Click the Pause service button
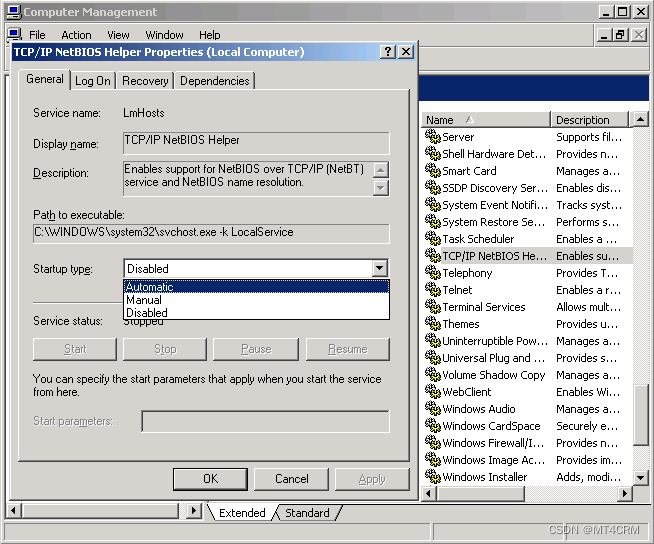 pyautogui.click(x=256, y=349)
